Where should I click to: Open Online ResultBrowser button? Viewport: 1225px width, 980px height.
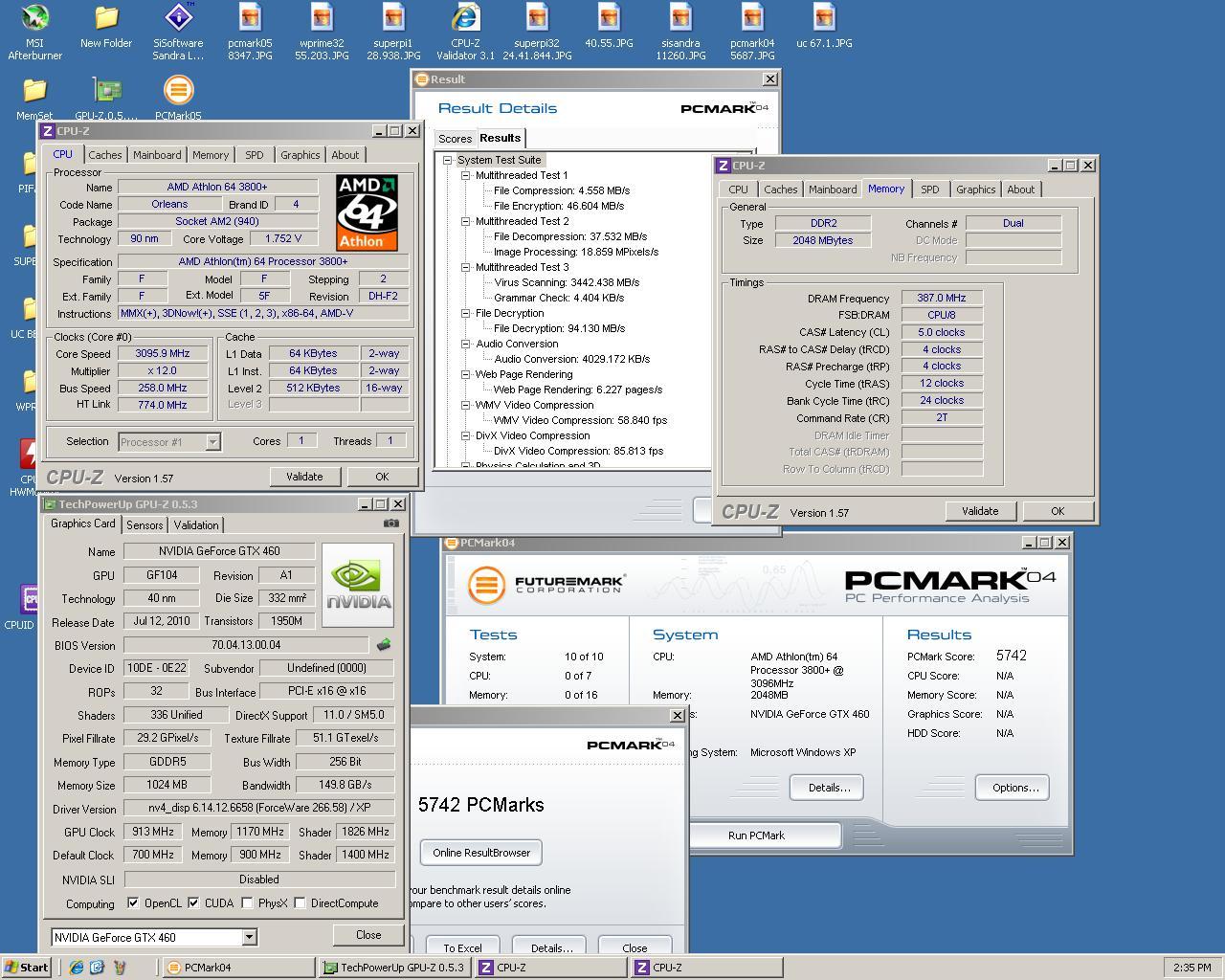(481, 853)
